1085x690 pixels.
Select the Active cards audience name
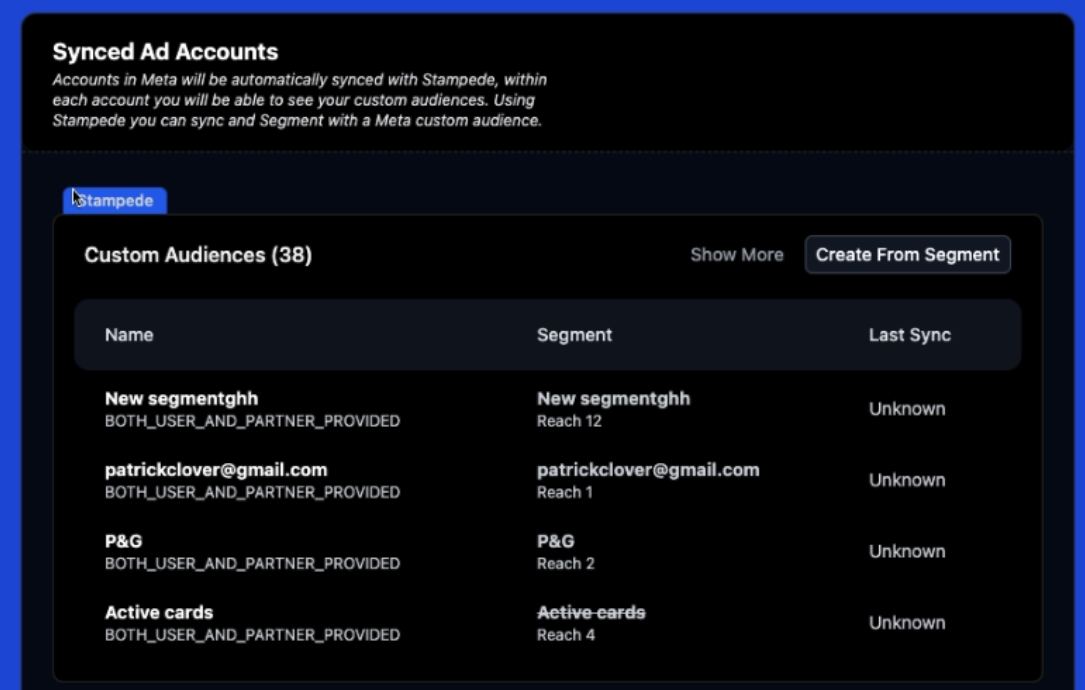click(159, 612)
